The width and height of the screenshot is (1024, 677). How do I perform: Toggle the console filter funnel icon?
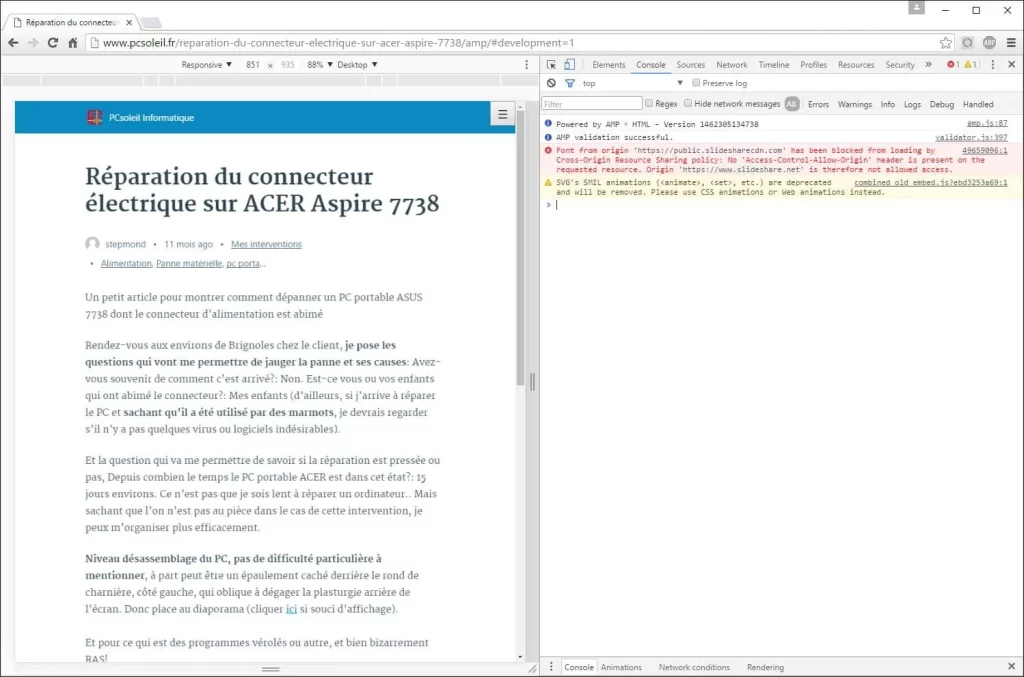coord(570,84)
